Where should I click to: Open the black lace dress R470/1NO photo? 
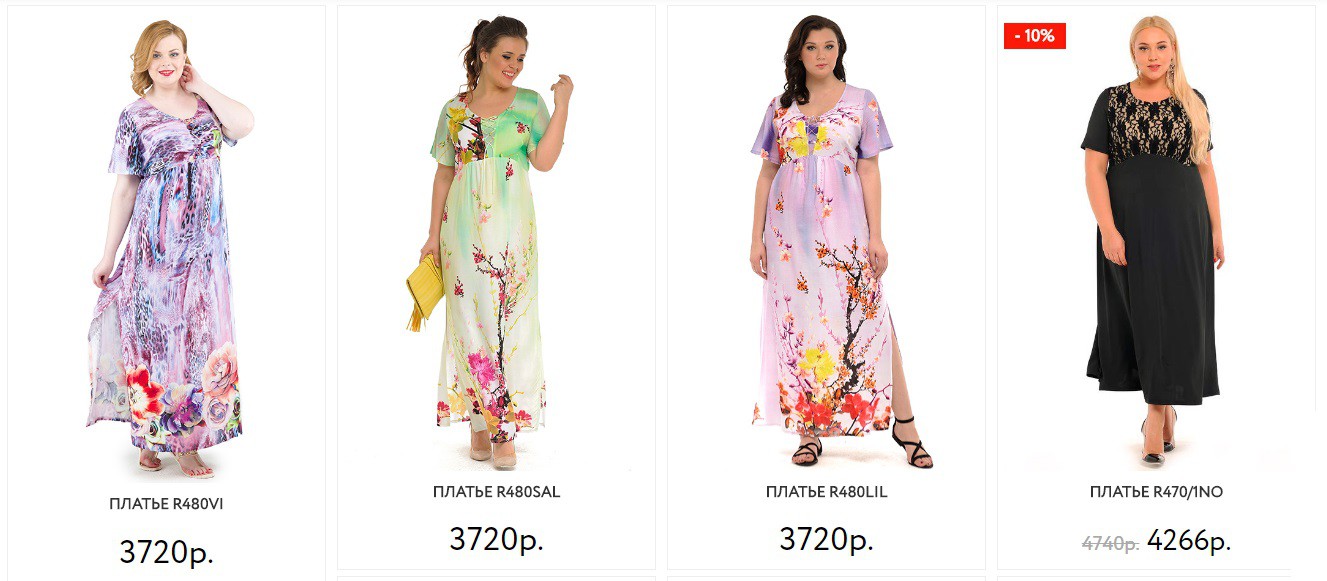pos(1156,240)
